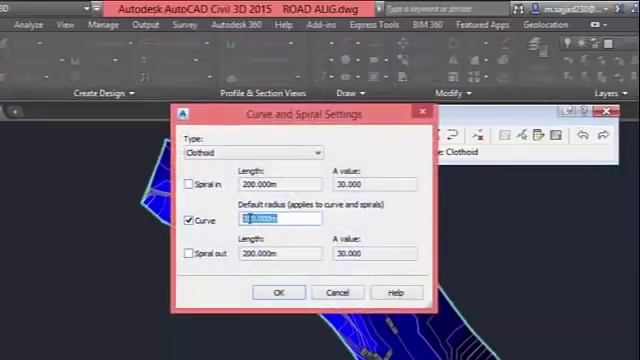The image size is (640, 360).
Task: Switch to the BIM 360 tab
Action: pyautogui.click(x=427, y=25)
